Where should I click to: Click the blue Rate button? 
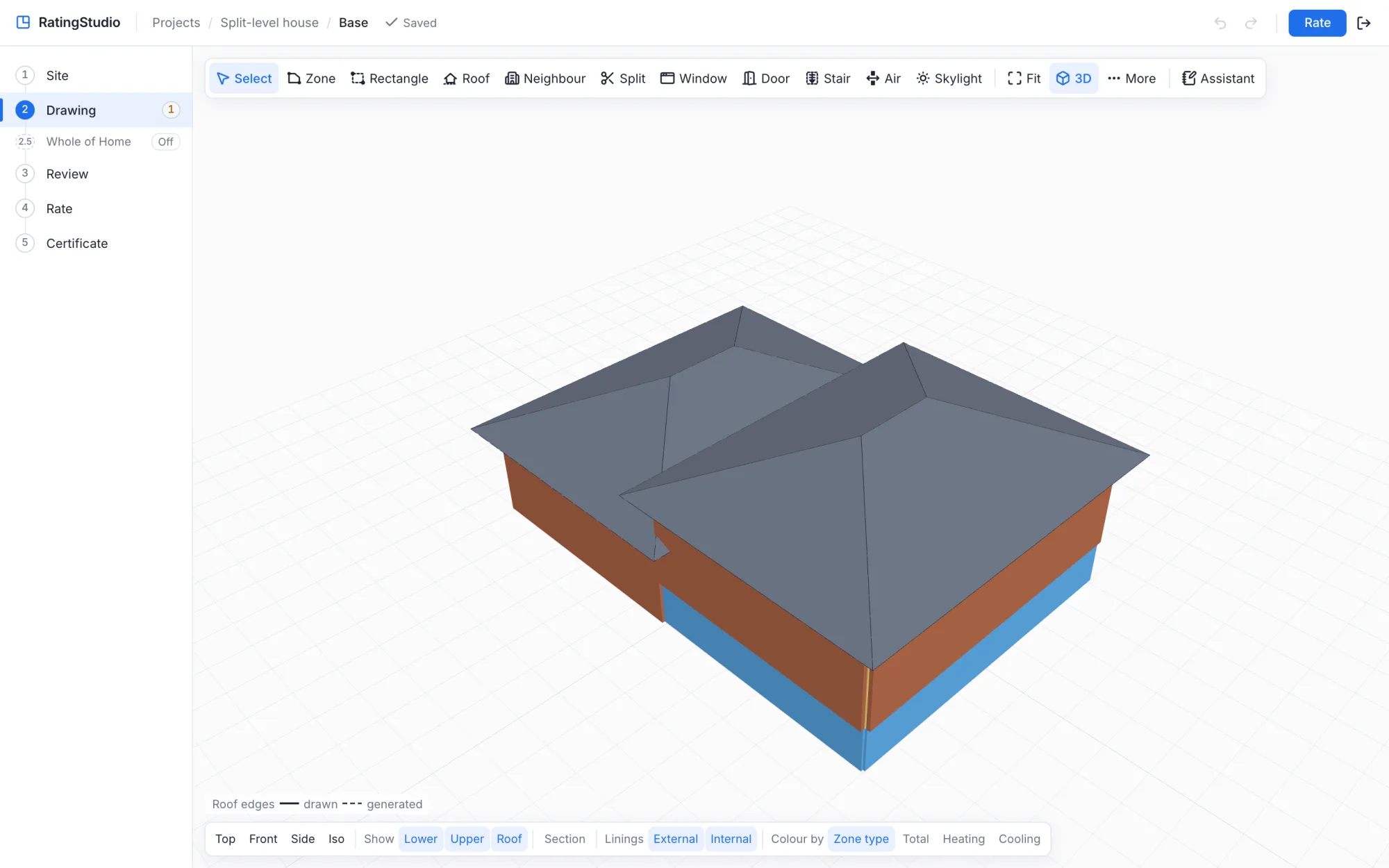coord(1317,23)
